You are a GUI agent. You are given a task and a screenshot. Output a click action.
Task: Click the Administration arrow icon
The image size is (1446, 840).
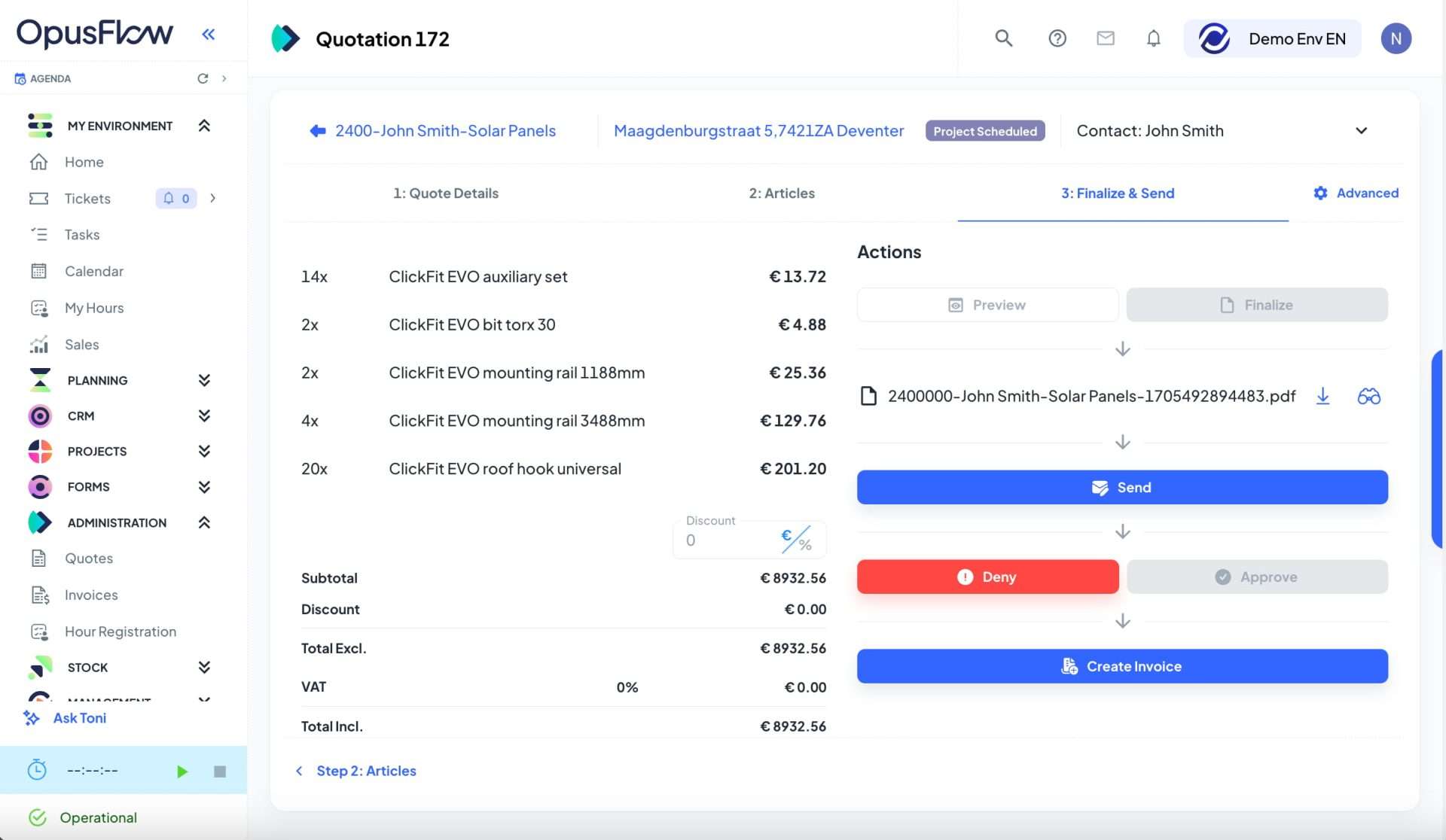[x=40, y=522]
